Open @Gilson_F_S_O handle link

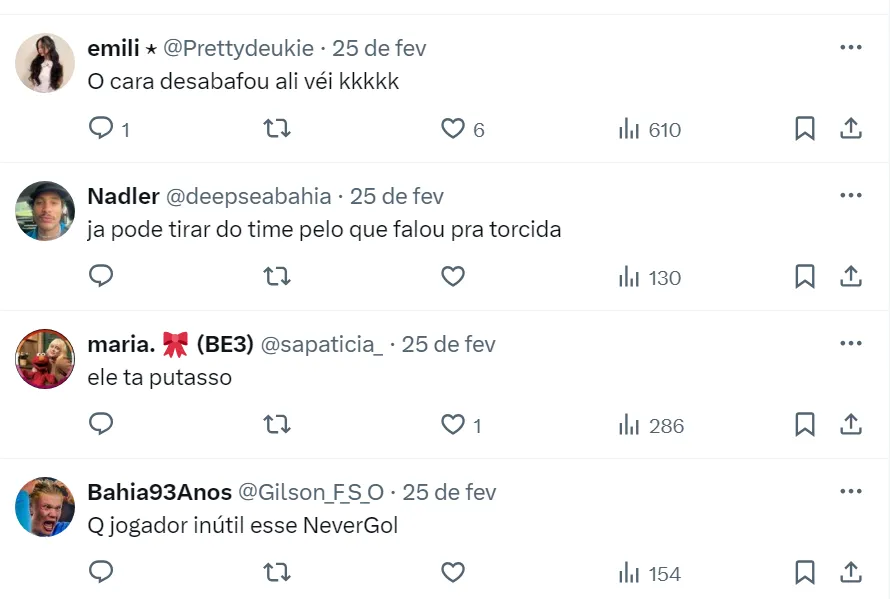pos(311,492)
